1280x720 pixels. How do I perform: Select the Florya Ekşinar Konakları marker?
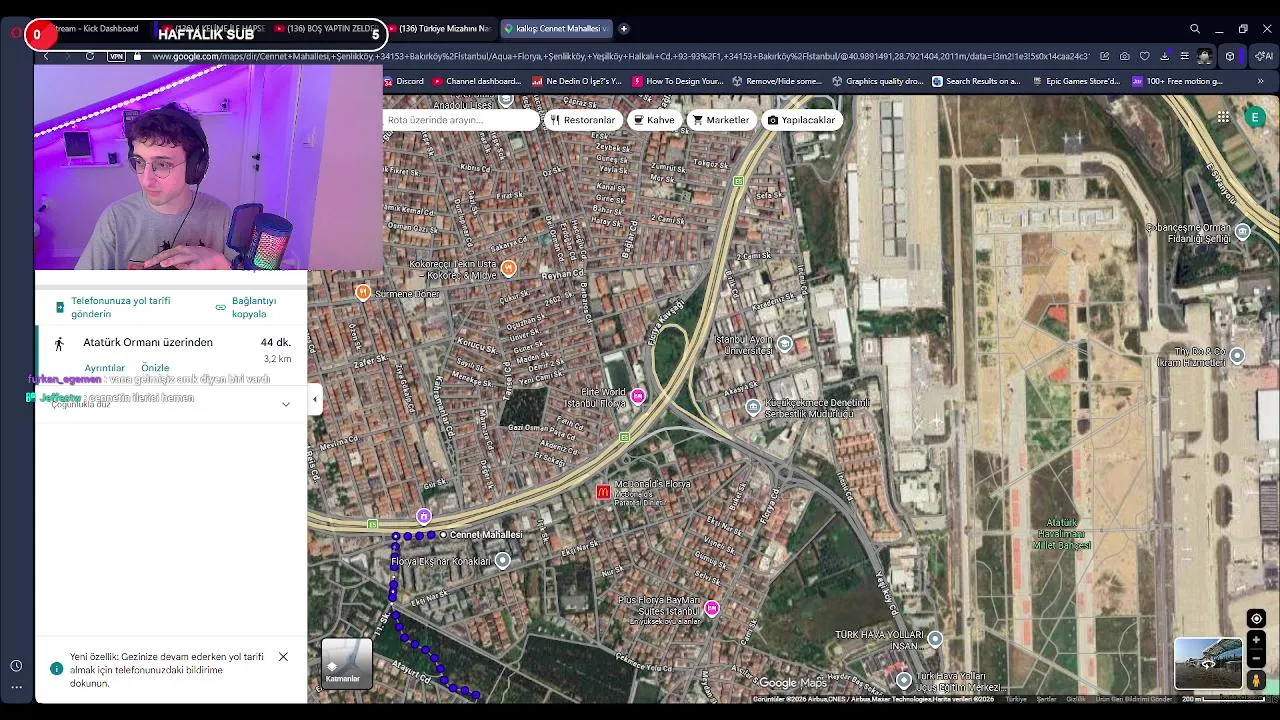point(503,561)
